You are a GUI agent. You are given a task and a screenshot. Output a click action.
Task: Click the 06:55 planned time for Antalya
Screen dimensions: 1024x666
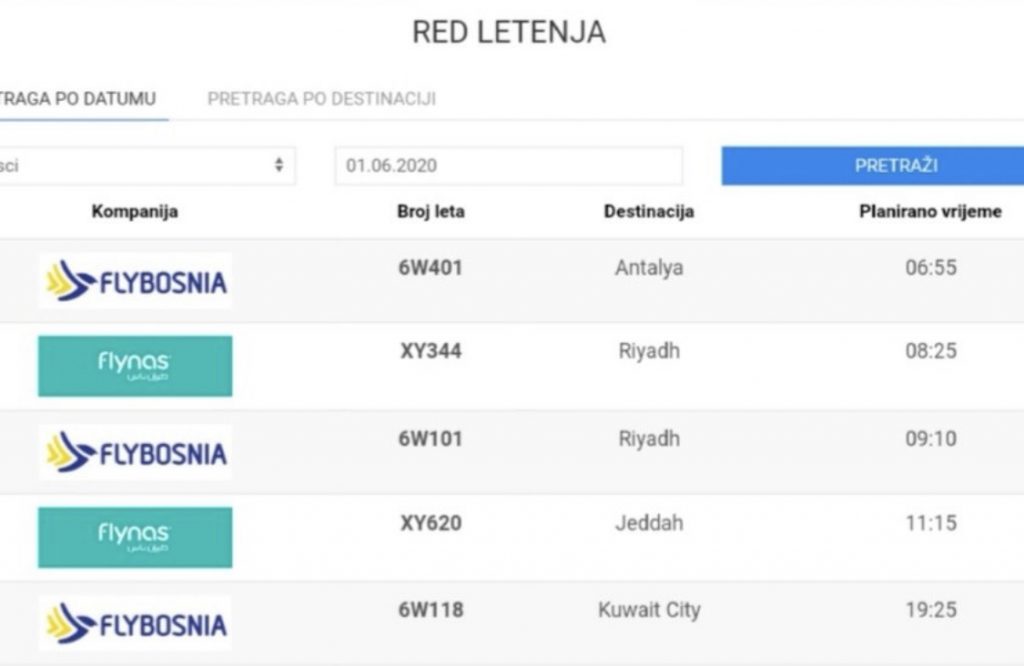931,268
